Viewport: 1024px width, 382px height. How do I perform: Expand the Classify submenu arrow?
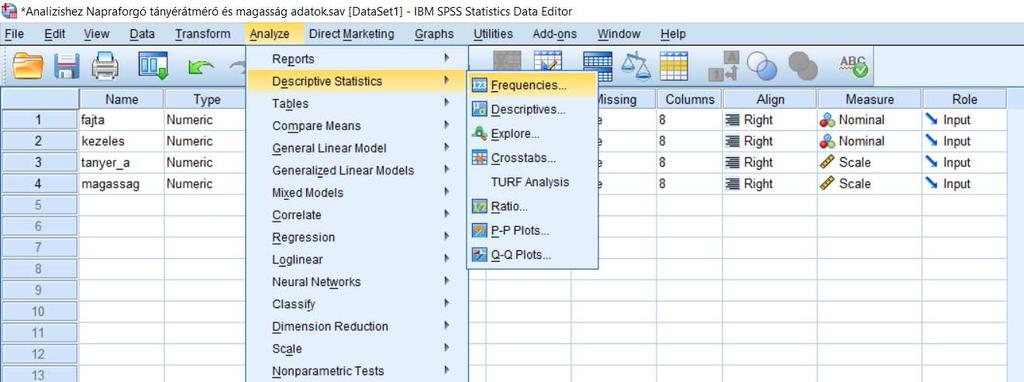click(447, 303)
